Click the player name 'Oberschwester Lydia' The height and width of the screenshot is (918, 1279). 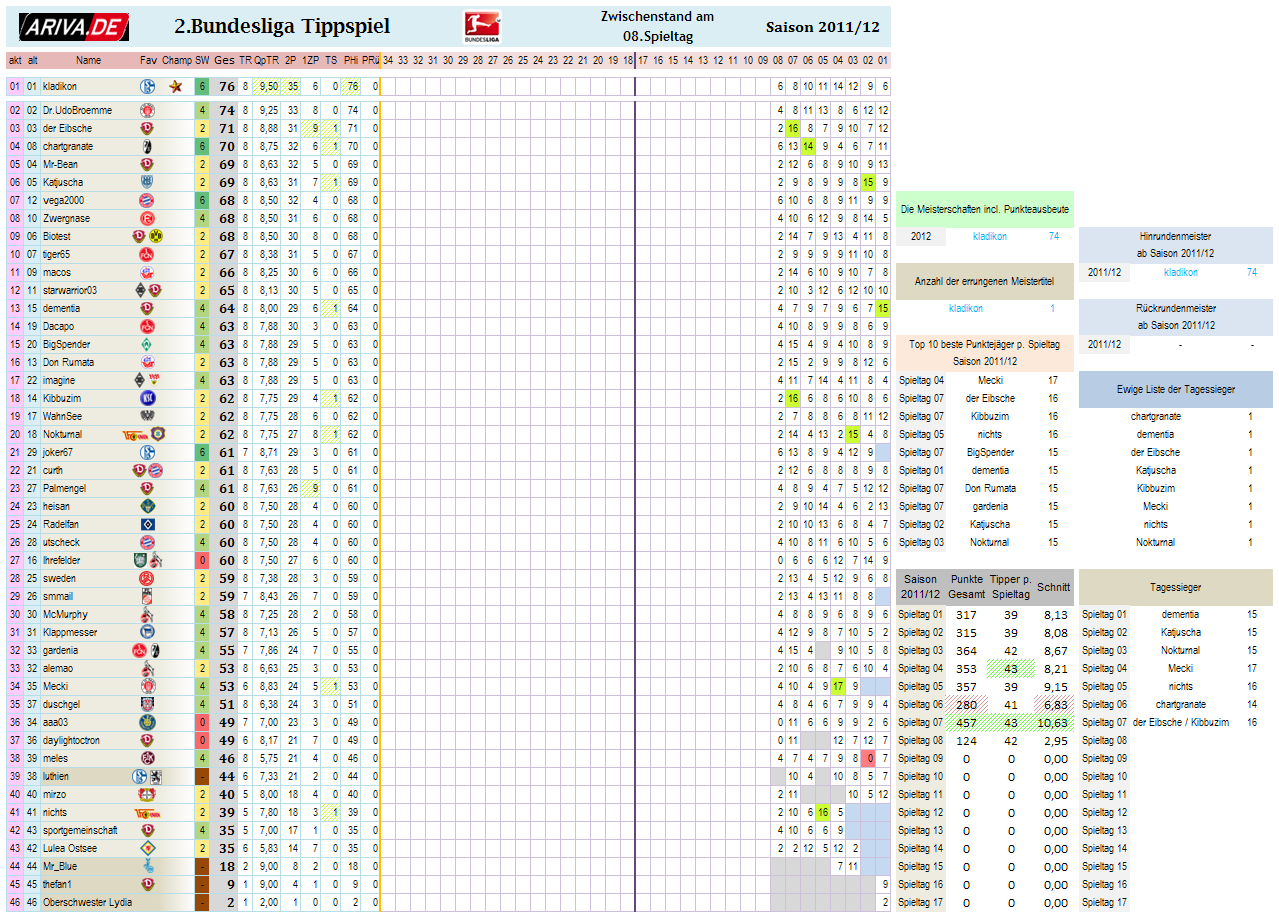coord(85,903)
